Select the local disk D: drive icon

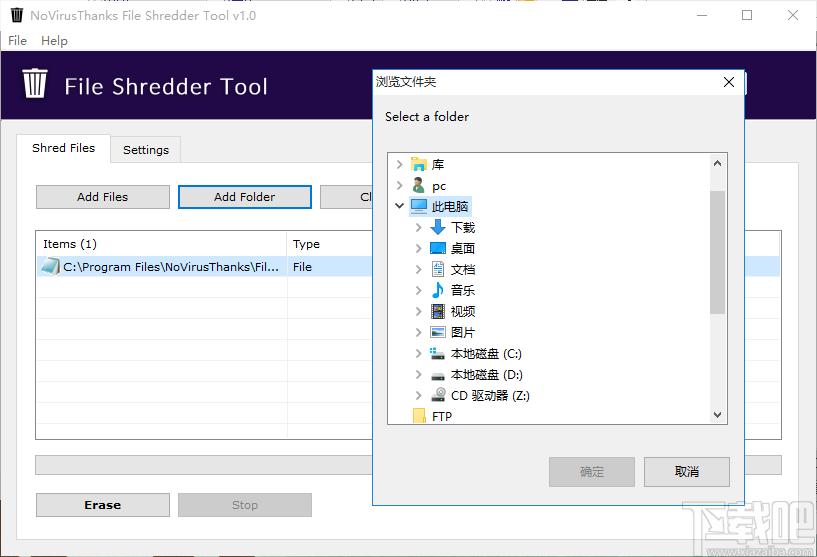(438, 375)
